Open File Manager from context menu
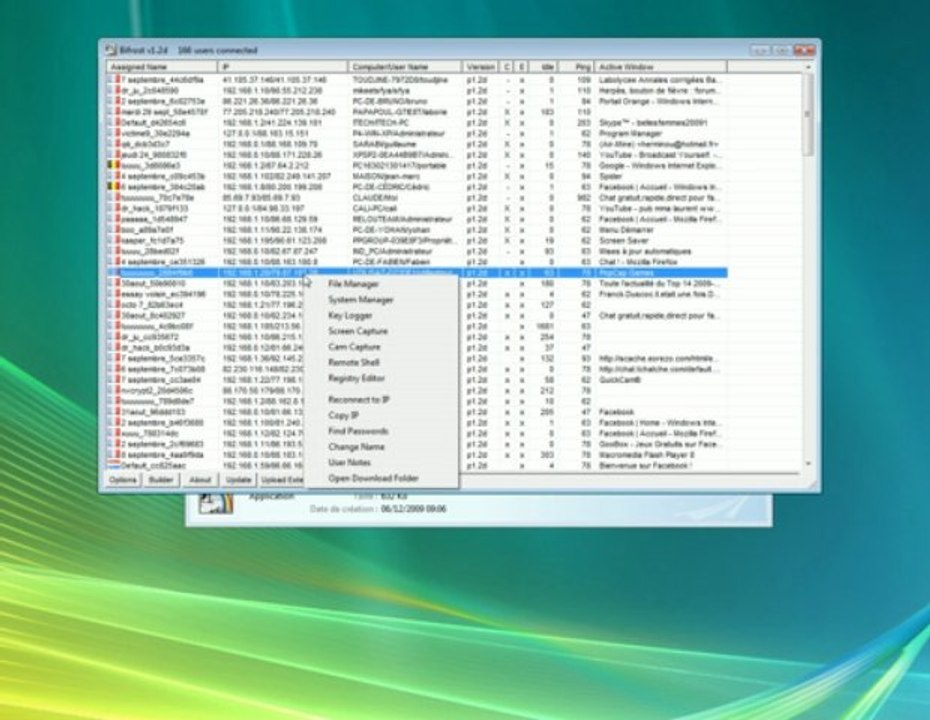This screenshot has width=930, height=720. [x=353, y=284]
